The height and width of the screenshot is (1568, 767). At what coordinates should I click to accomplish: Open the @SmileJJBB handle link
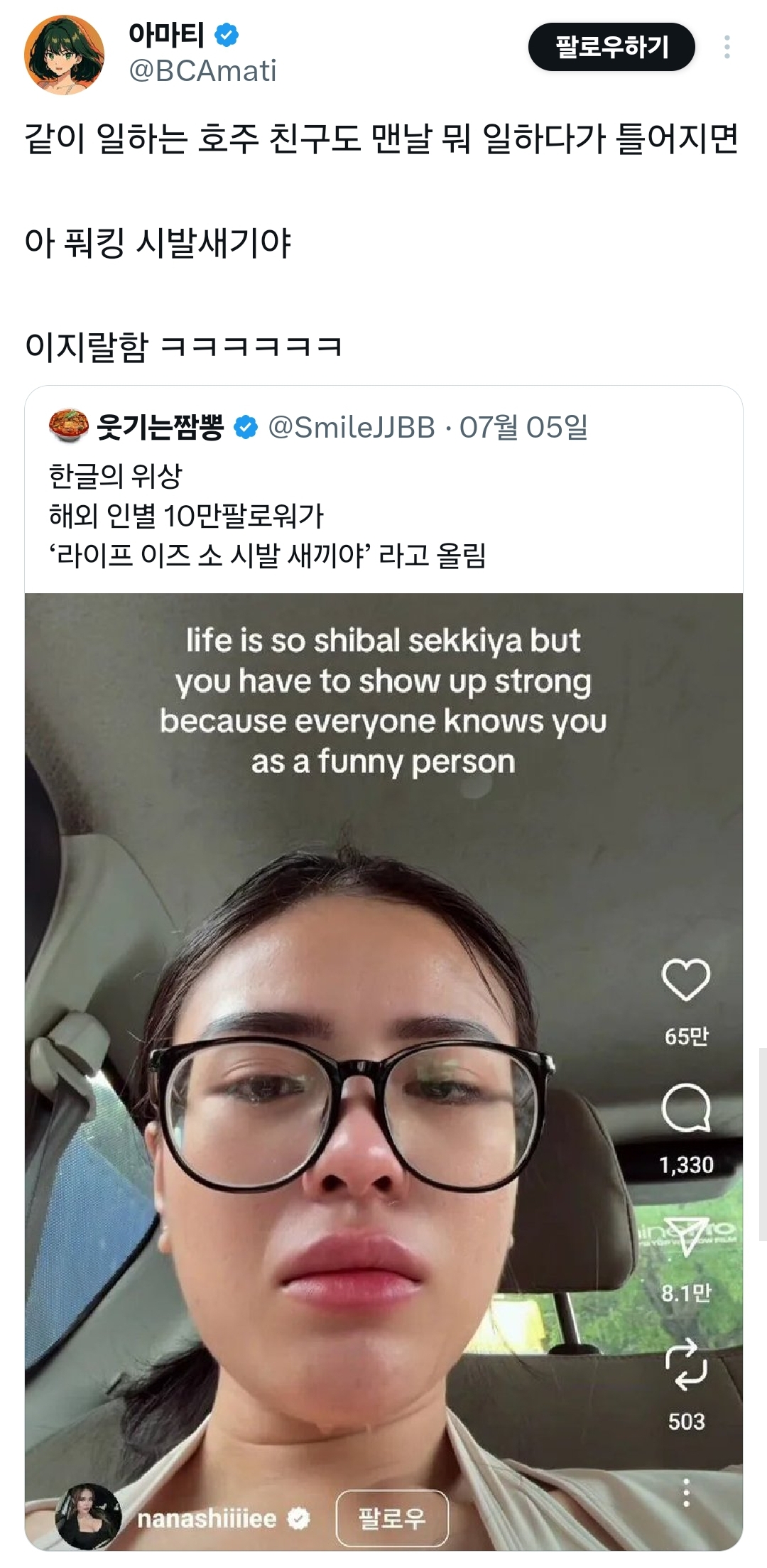[x=352, y=427]
